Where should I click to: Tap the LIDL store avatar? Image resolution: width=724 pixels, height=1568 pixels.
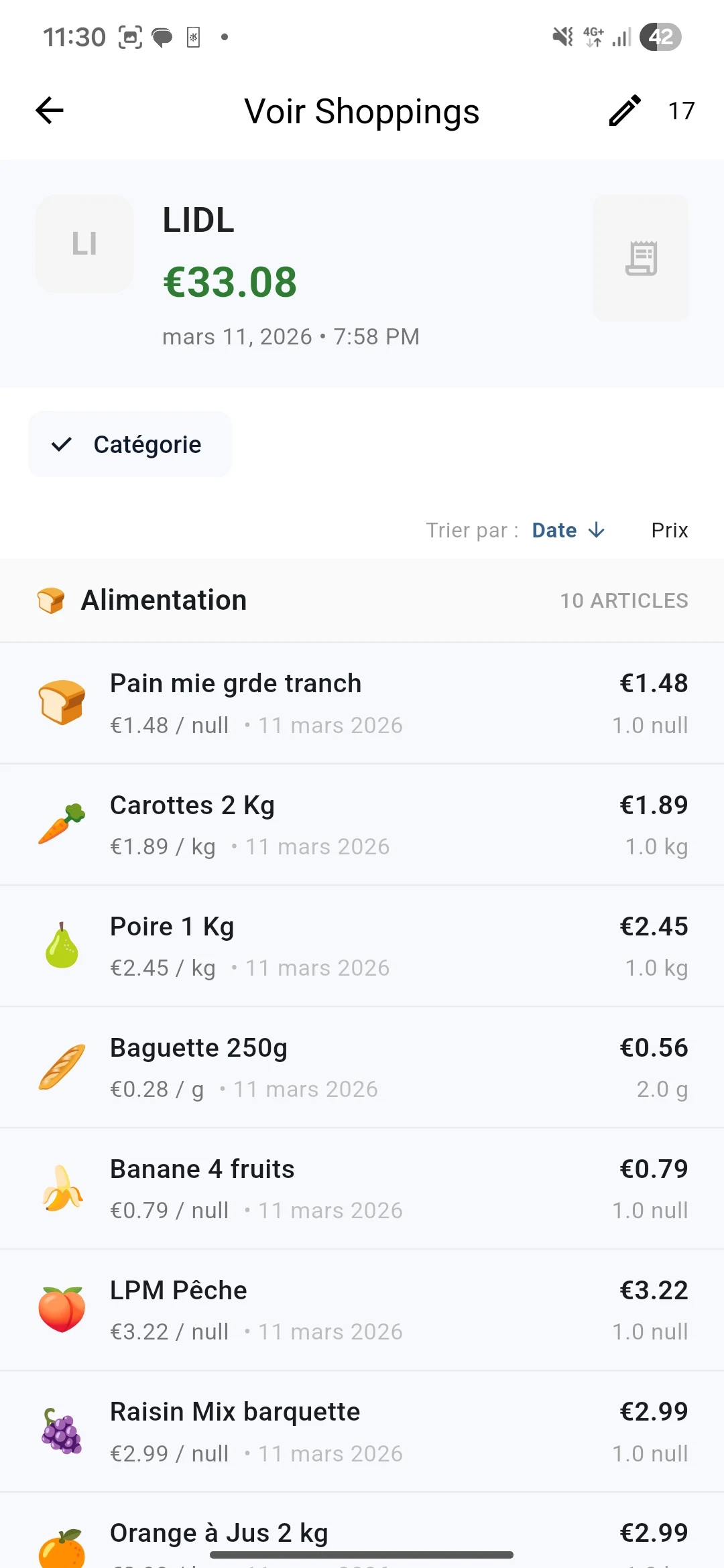click(x=84, y=244)
